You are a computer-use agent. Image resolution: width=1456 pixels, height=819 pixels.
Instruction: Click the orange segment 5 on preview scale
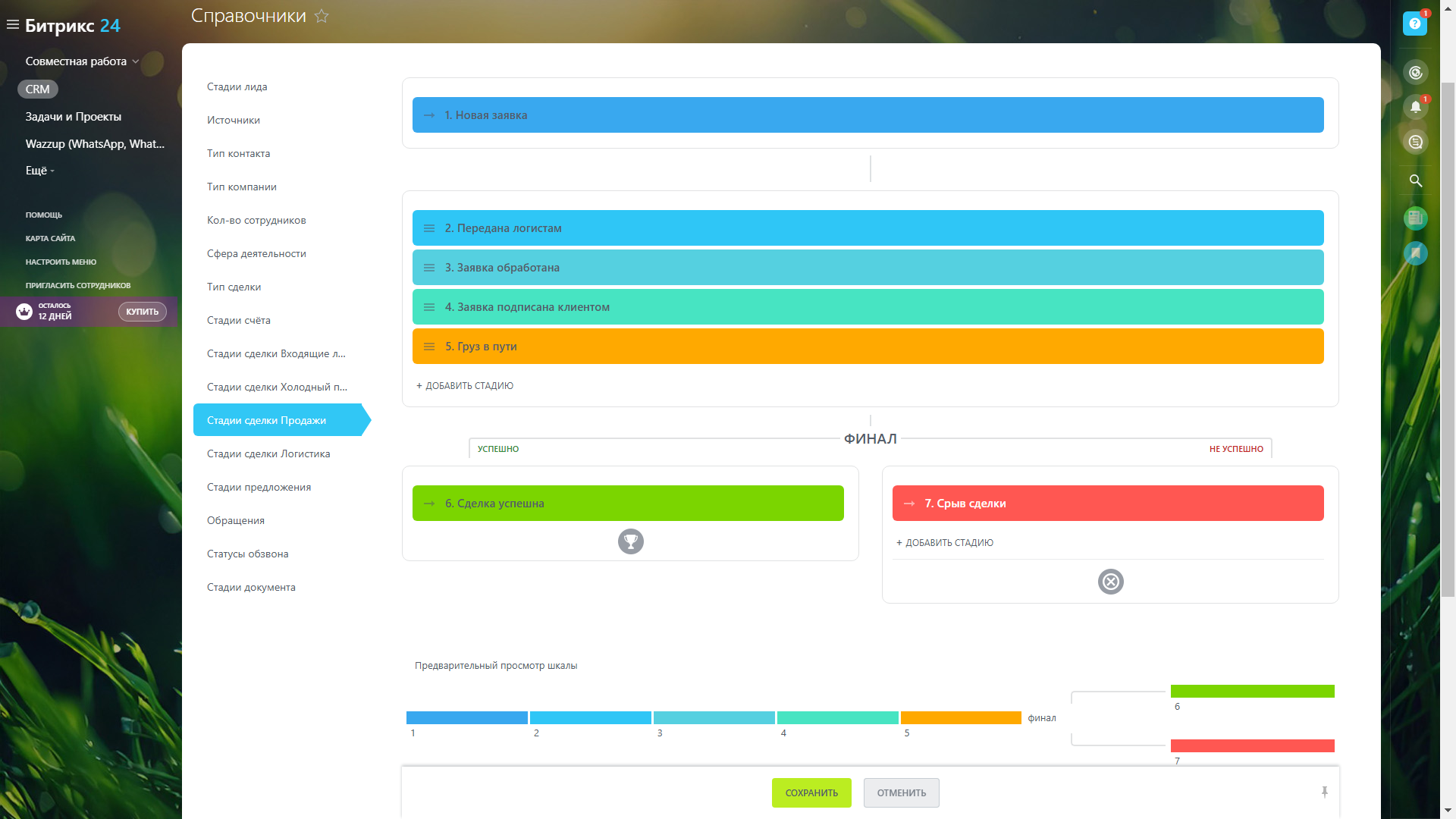click(960, 717)
